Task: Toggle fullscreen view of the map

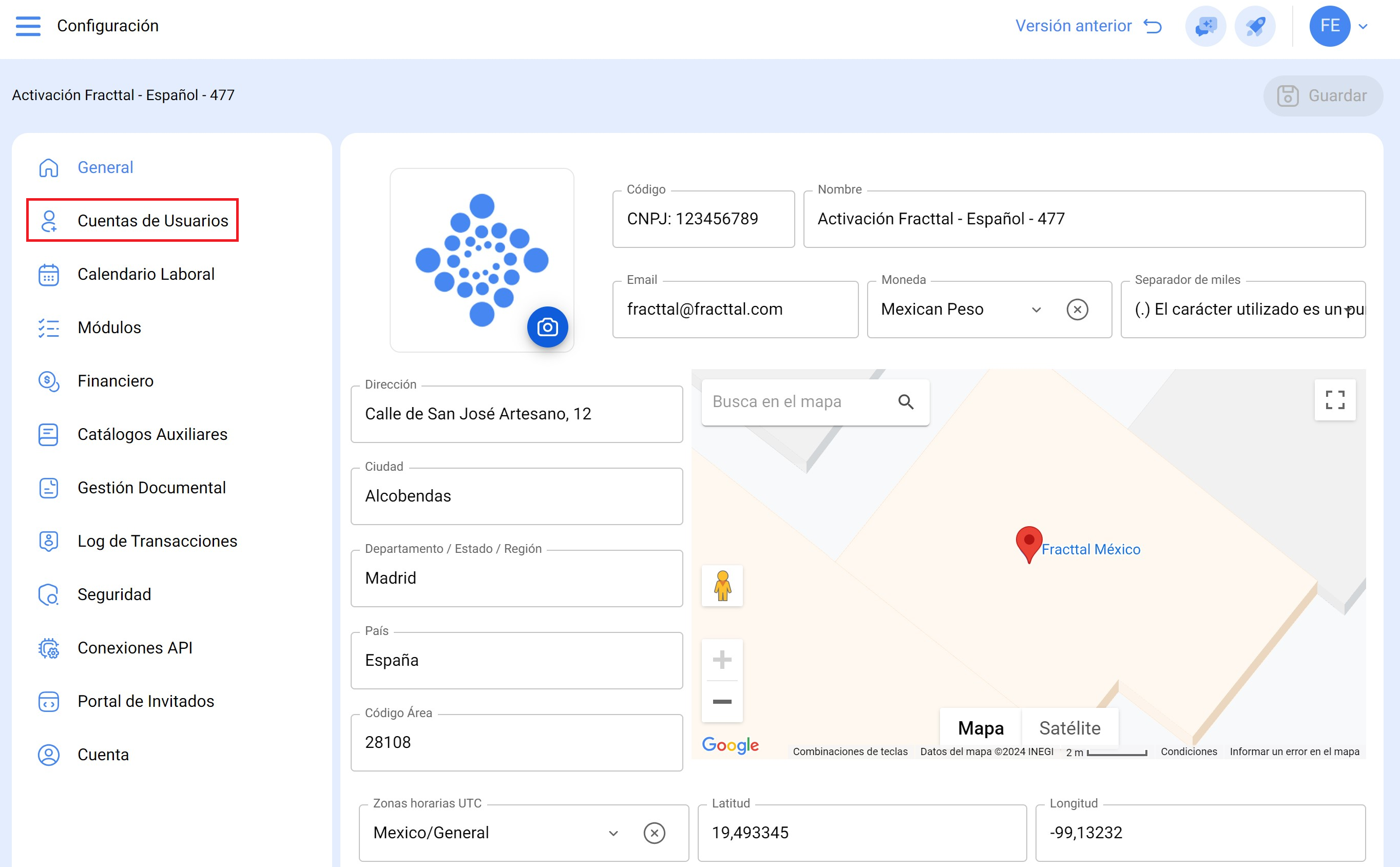Action: [x=1334, y=400]
